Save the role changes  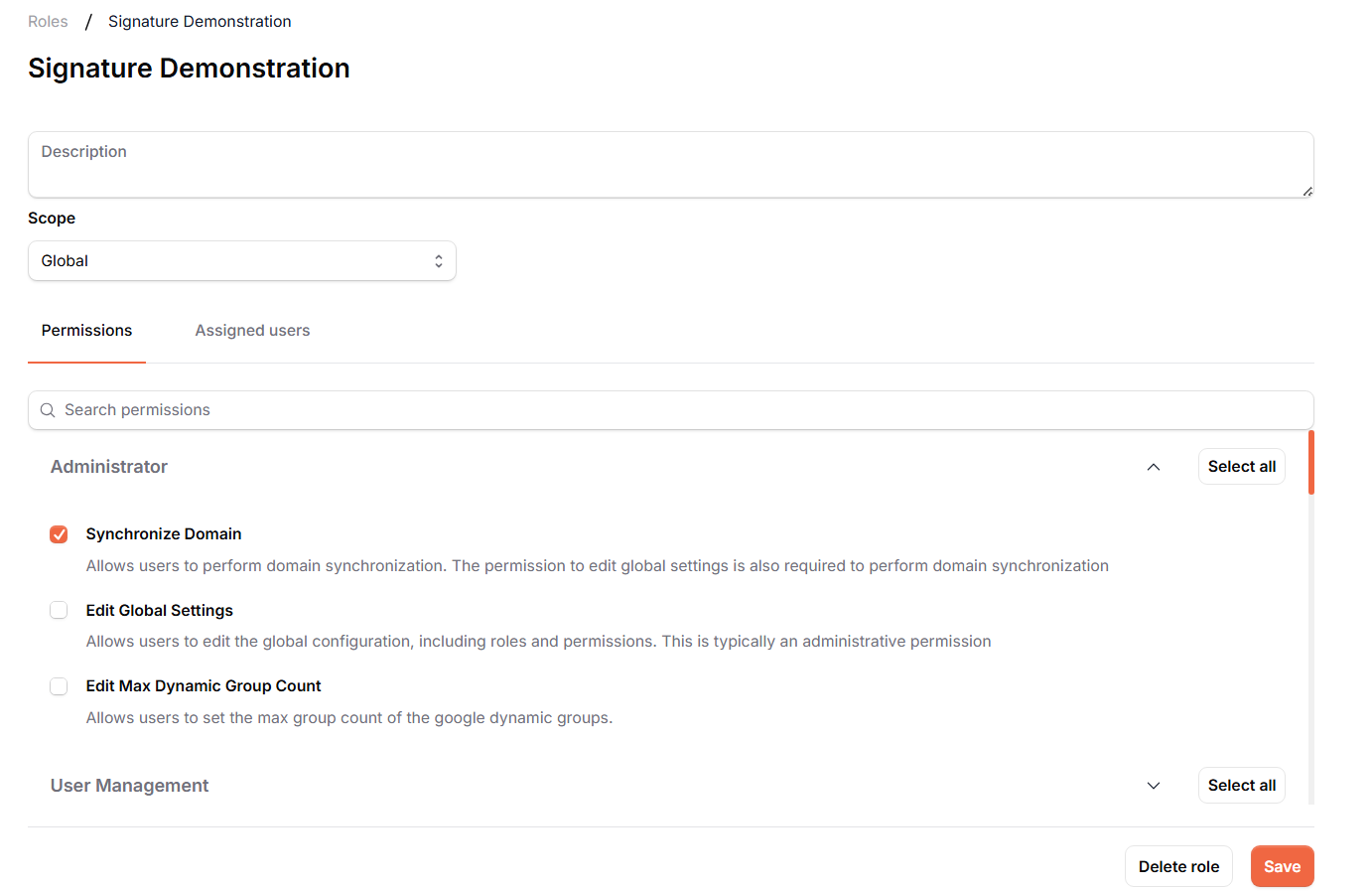[x=1283, y=866]
